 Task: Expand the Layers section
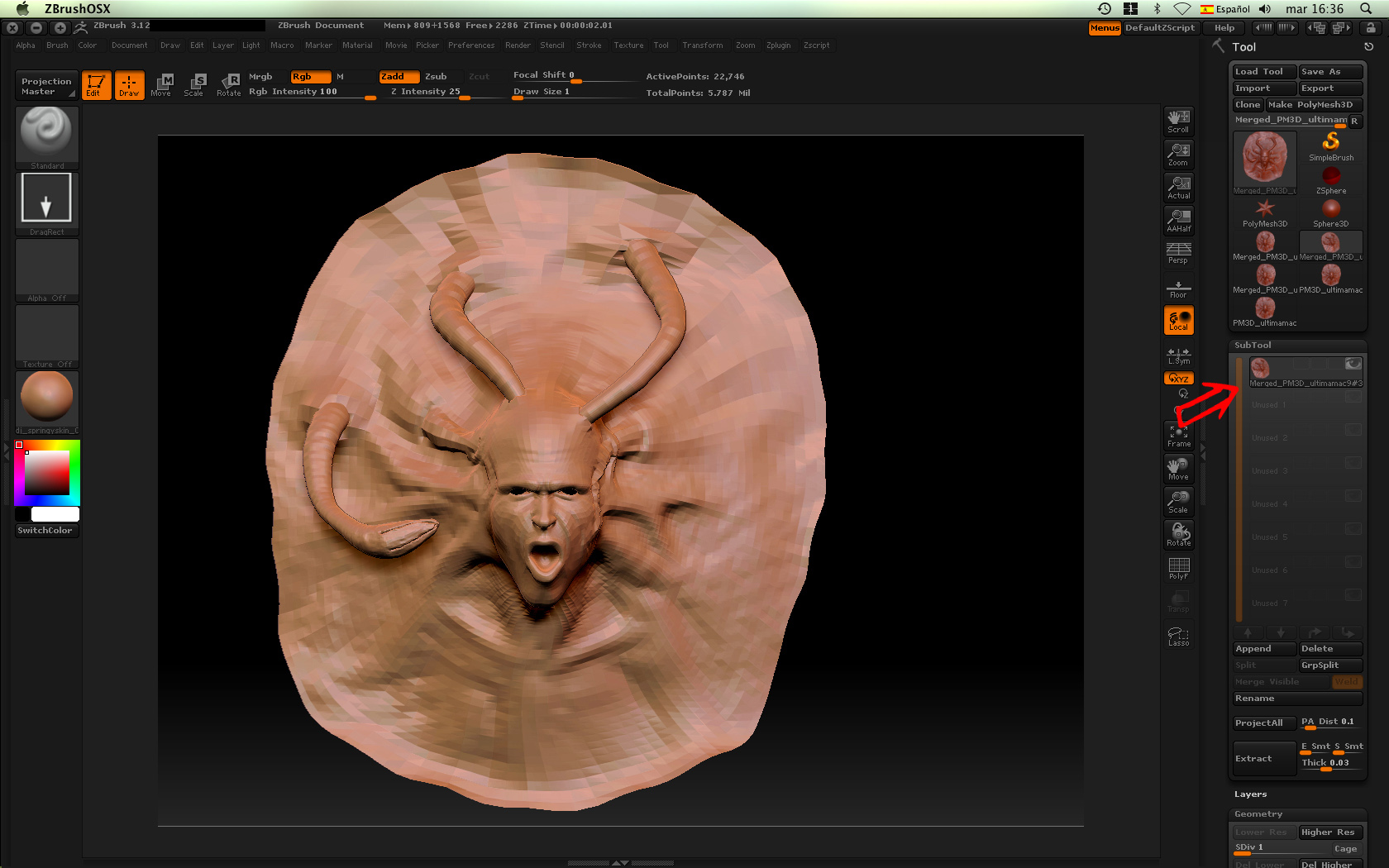[1250, 794]
